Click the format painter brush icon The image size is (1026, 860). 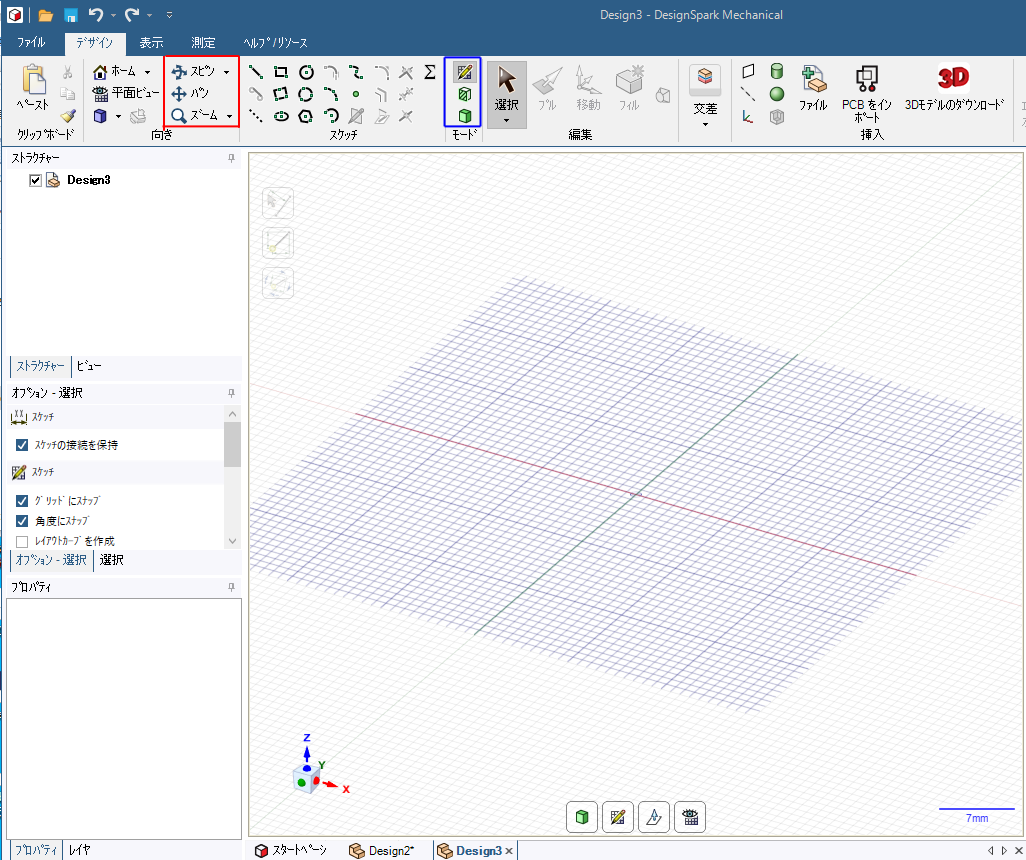(x=68, y=116)
